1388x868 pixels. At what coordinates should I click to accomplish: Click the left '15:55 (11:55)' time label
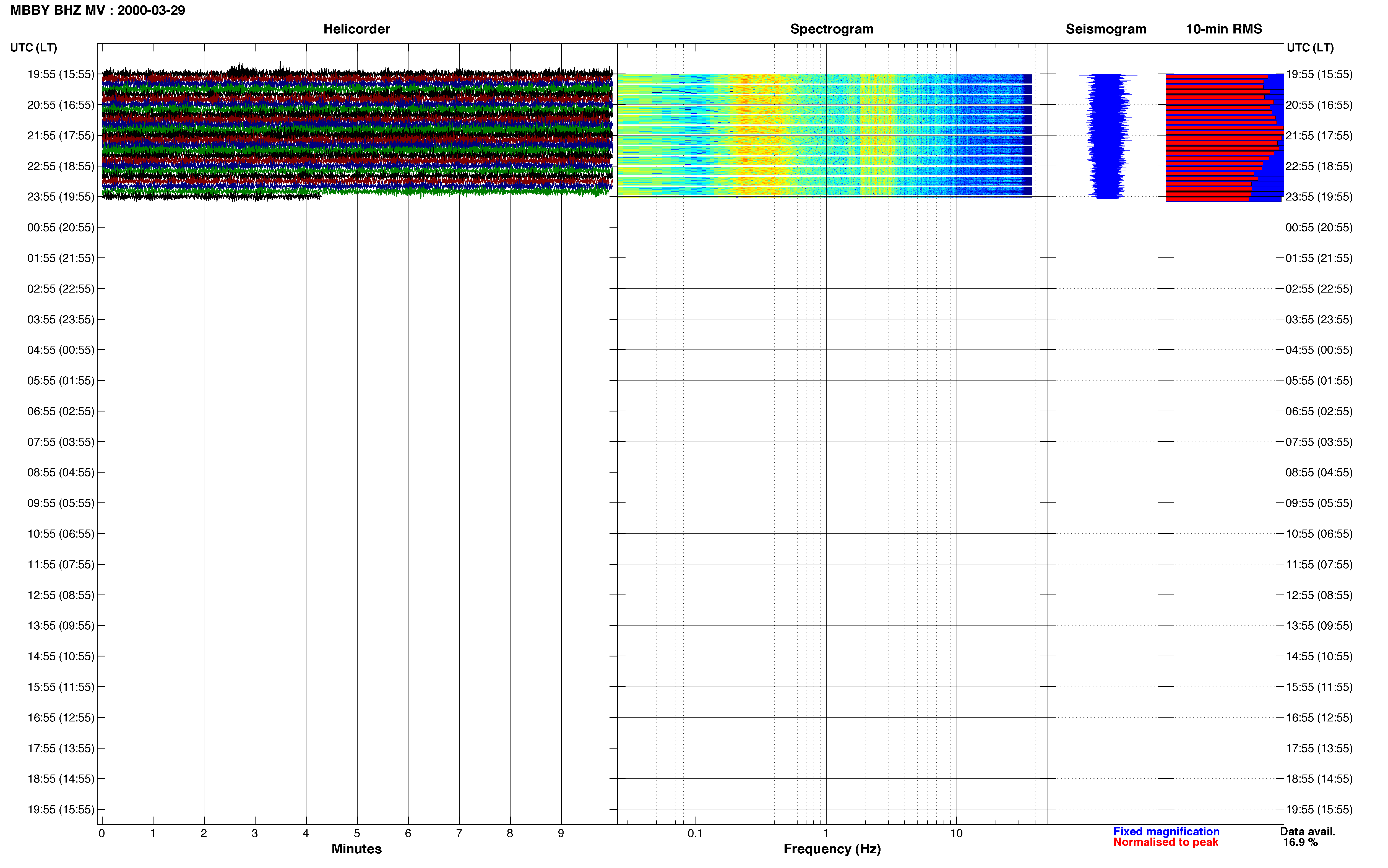[61, 687]
